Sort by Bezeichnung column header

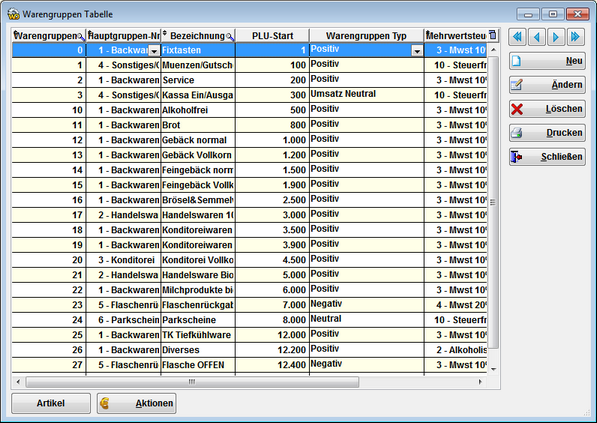coord(198,36)
